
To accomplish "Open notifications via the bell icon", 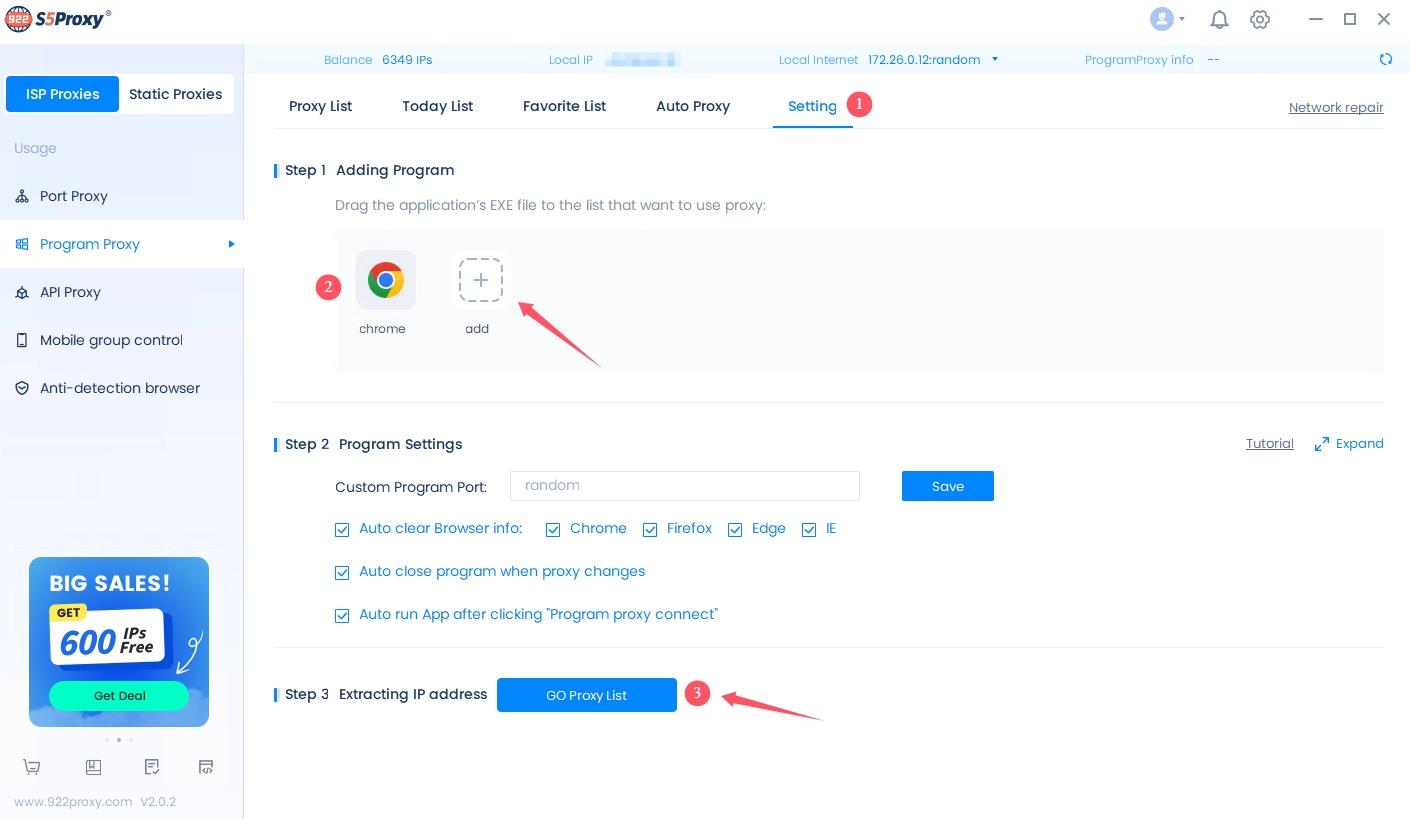I will (1219, 19).
